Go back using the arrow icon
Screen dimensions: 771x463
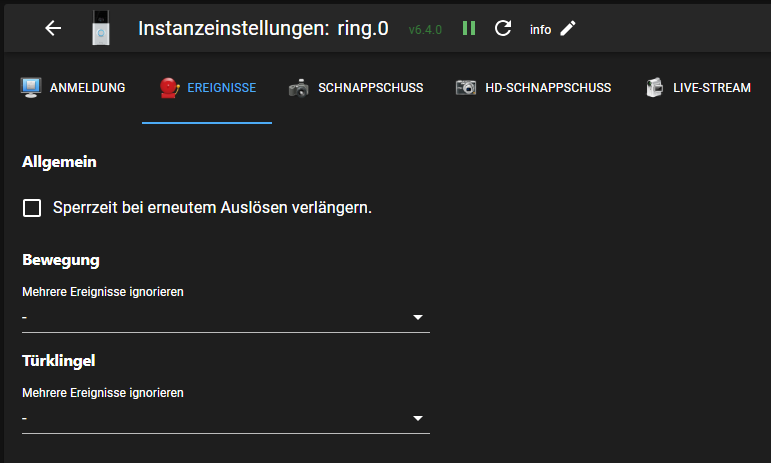[x=53, y=29]
